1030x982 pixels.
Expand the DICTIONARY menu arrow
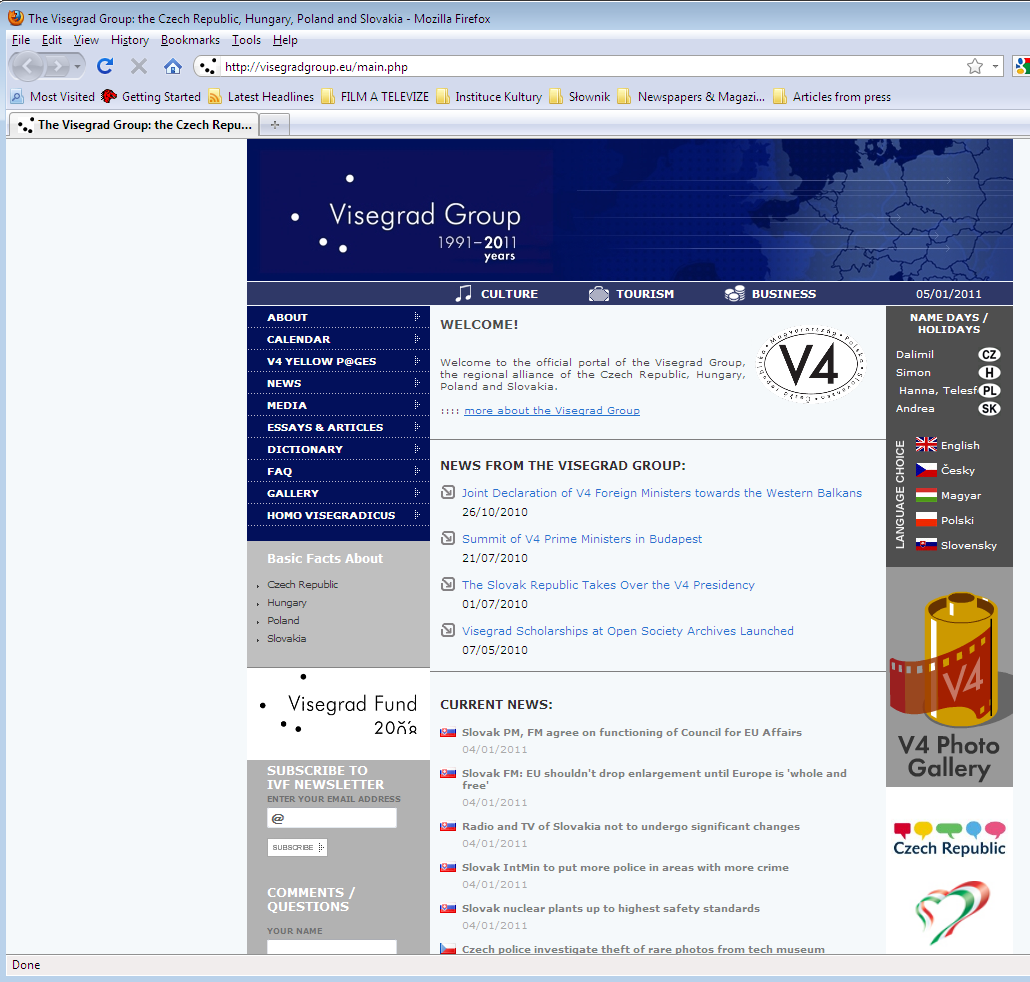tap(416, 449)
